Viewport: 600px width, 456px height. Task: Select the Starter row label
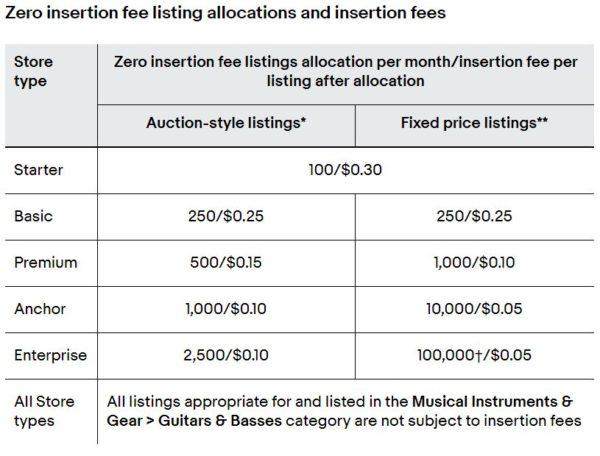coord(38,170)
